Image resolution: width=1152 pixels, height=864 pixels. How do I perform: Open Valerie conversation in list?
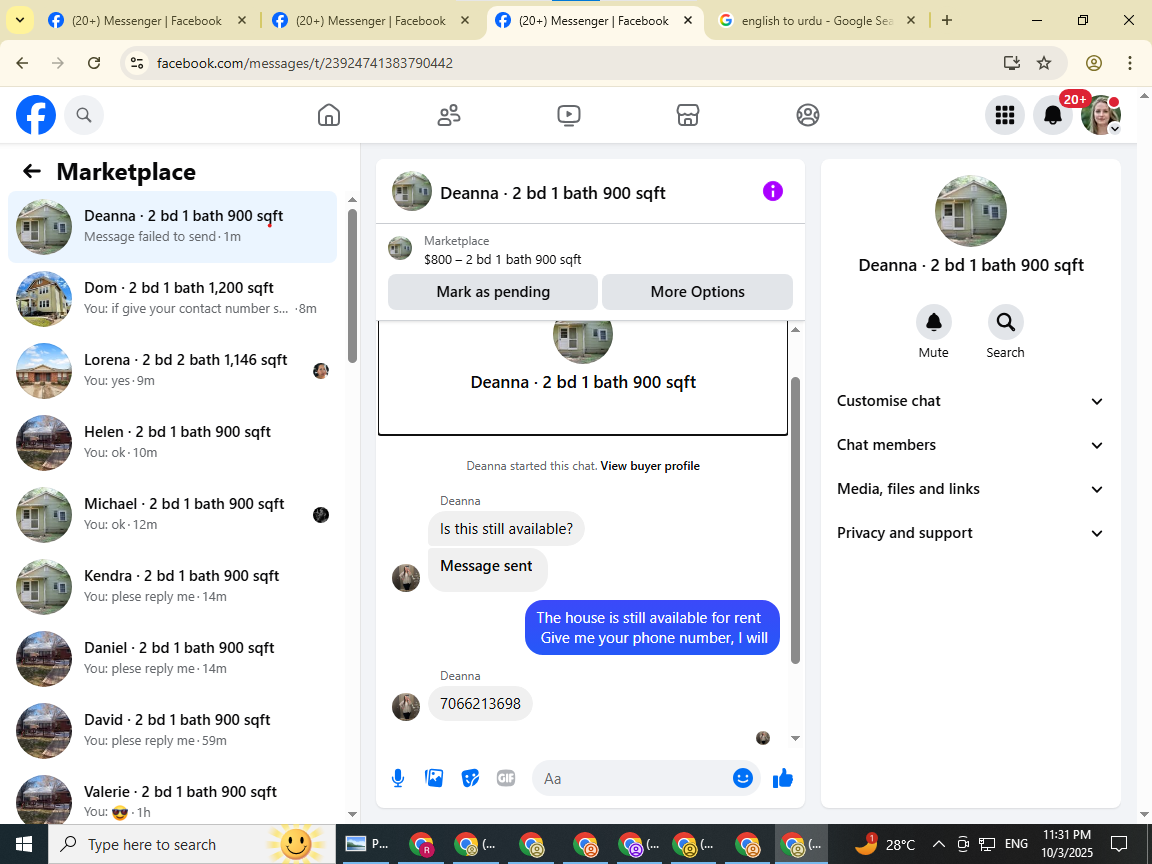click(173, 796)
